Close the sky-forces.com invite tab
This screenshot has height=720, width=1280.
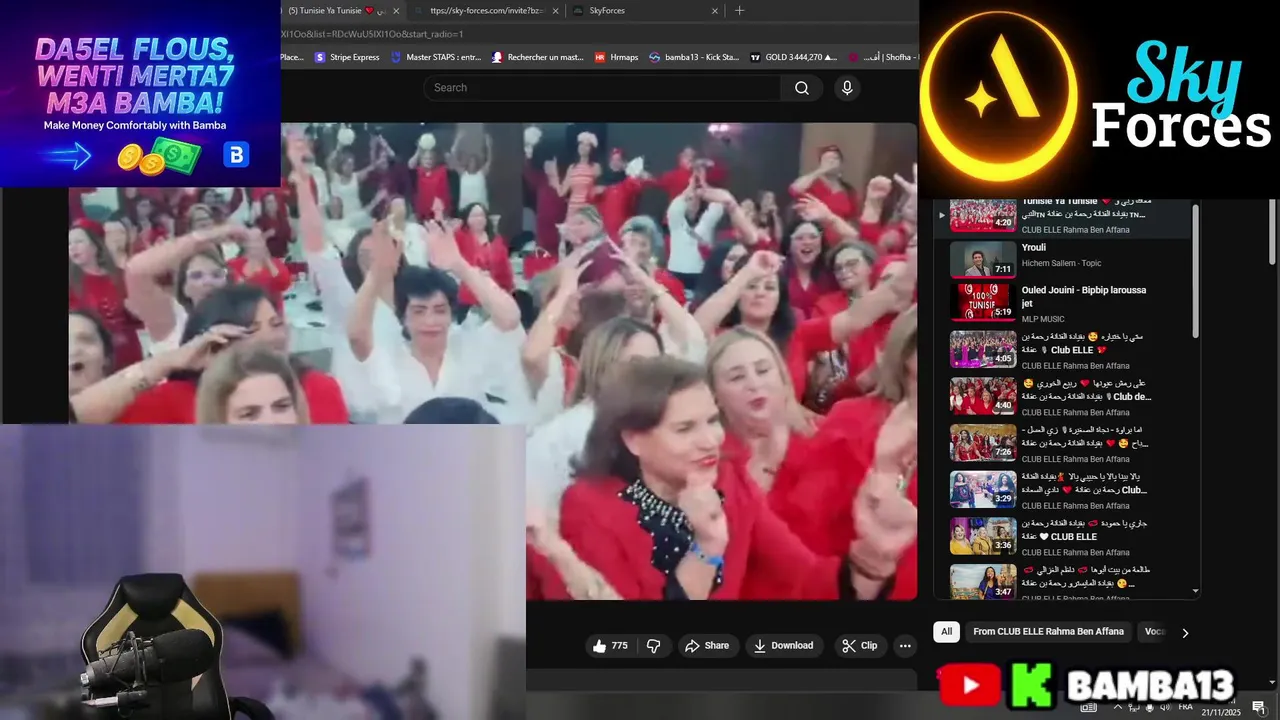pyautogui.click(x=554, y=11)
